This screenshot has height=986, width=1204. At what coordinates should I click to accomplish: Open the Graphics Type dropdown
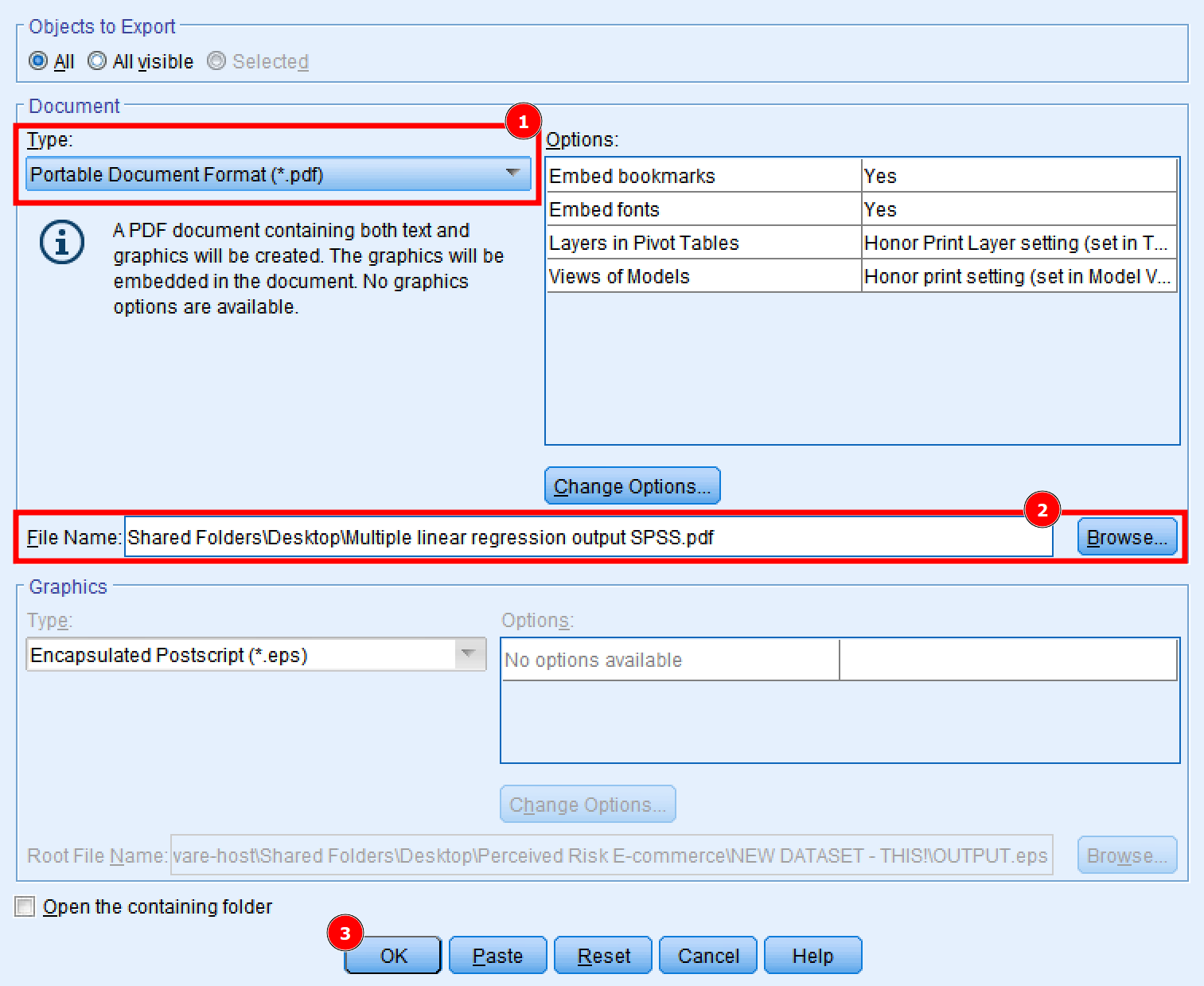[468, 653]
